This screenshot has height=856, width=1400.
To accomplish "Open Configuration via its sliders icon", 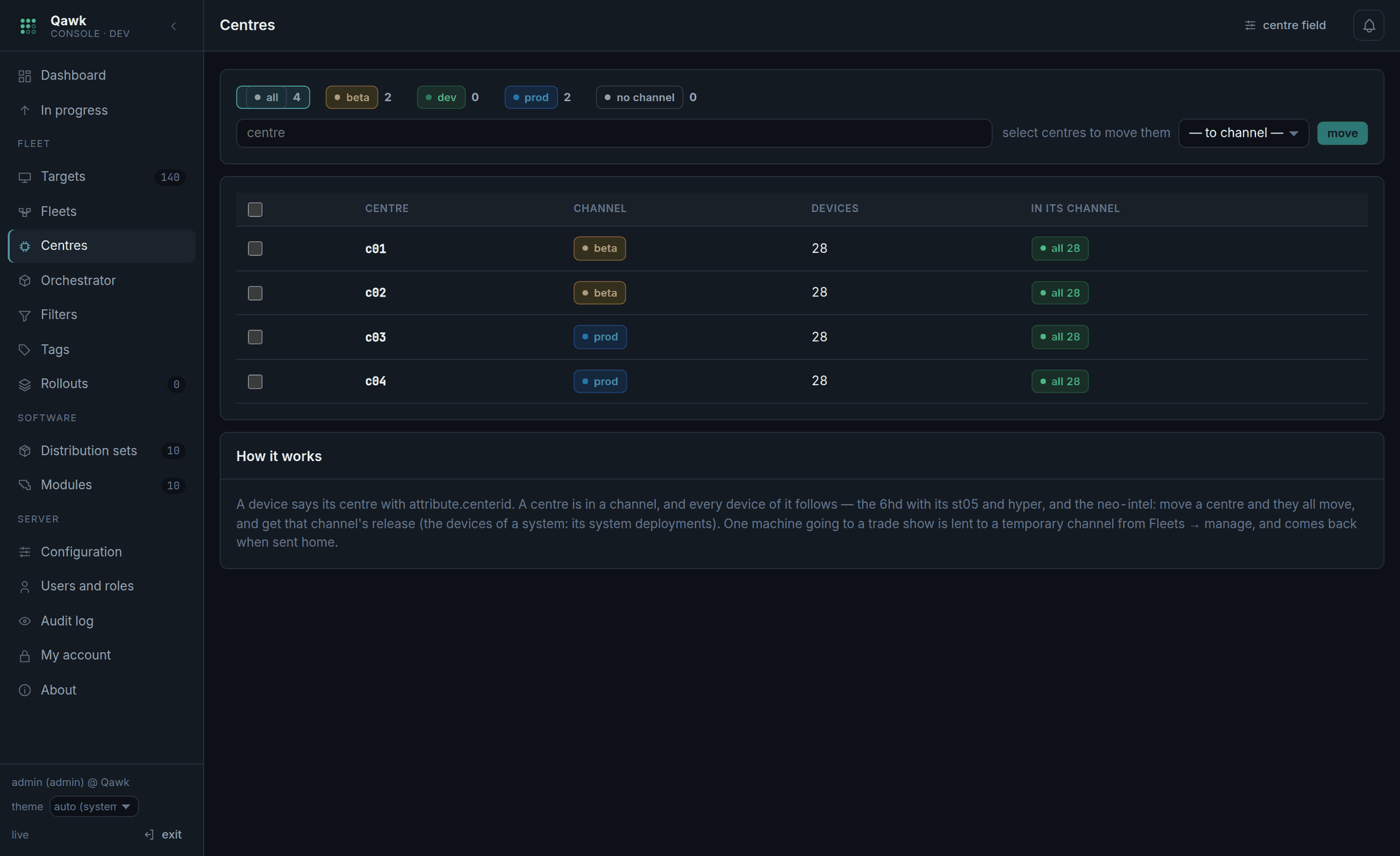I will pyautogui.click(x=25, y=552).
